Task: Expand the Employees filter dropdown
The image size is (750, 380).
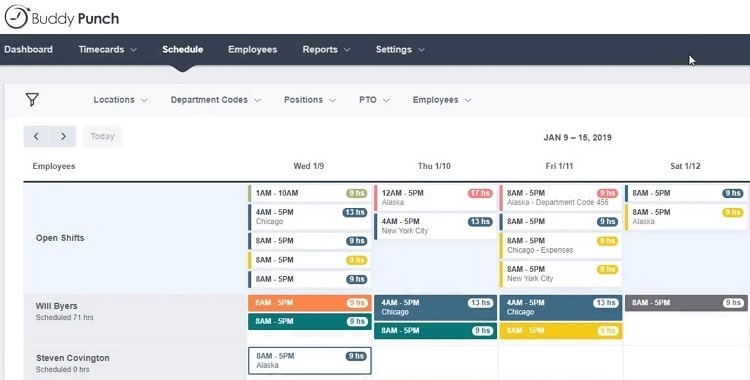Action: tap(442, 100)
